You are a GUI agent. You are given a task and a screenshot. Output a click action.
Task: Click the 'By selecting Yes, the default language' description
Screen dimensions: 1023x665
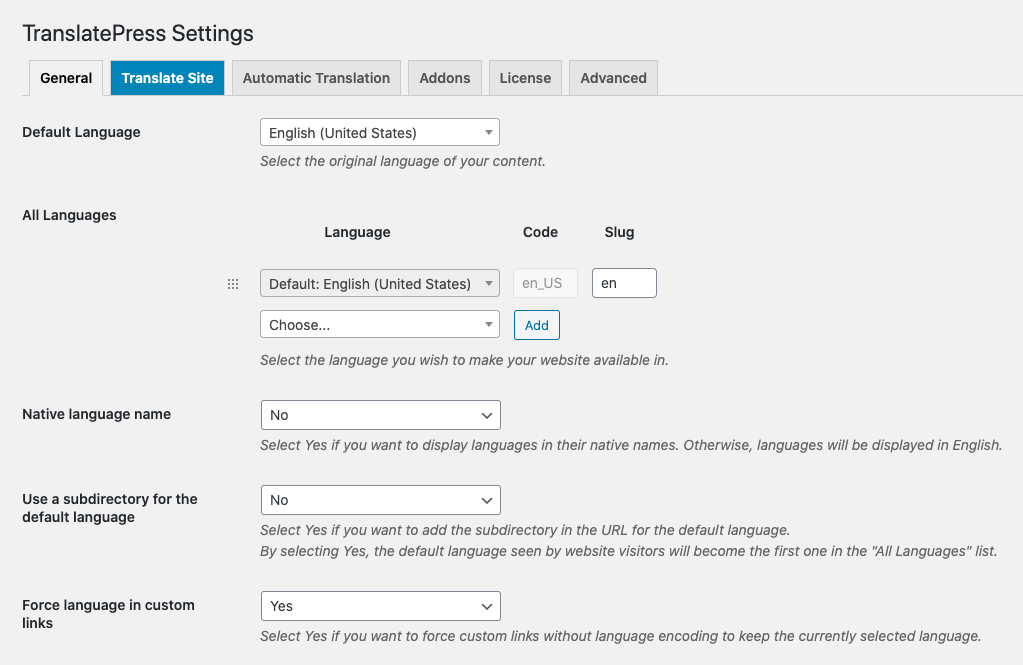tap(629, 551)
